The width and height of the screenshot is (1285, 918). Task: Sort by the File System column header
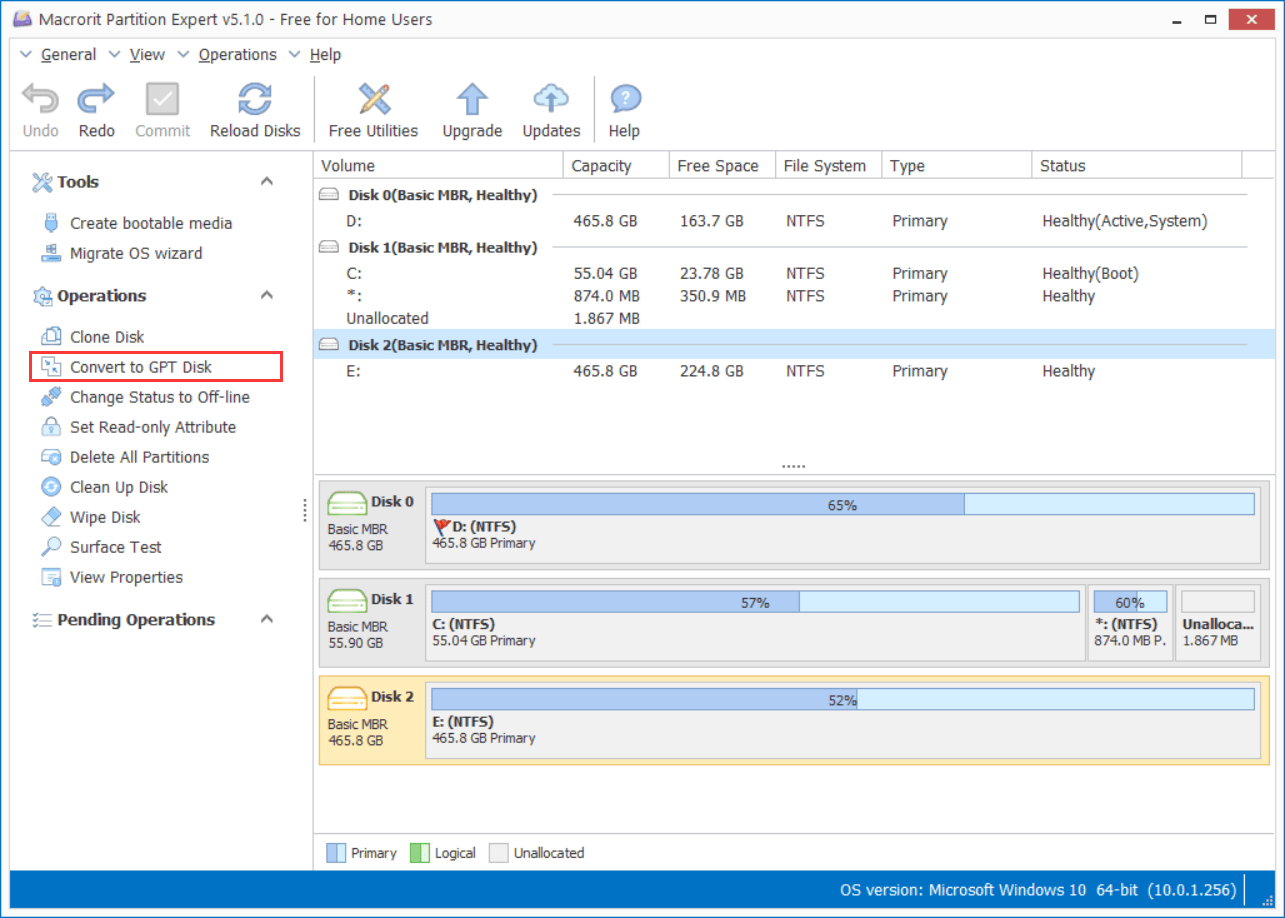tap(828, 166)
